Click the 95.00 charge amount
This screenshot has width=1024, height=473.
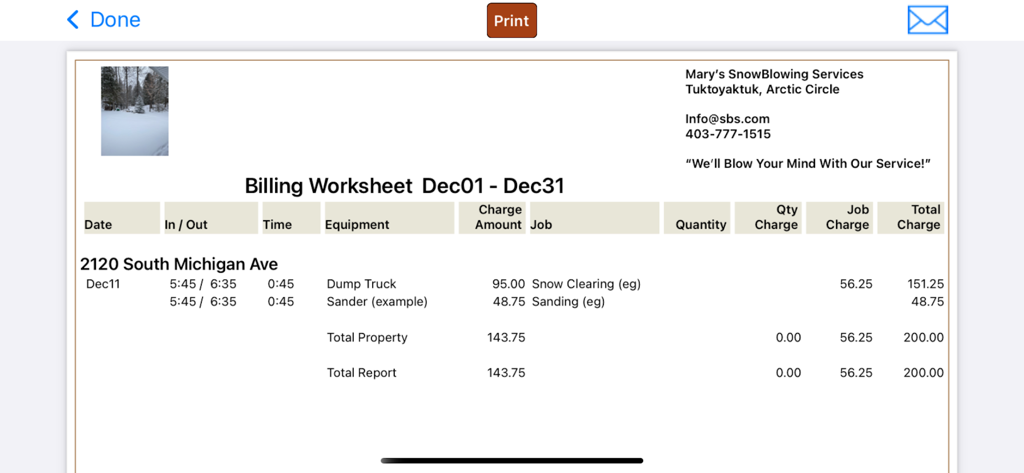click(x=509, y=284)
